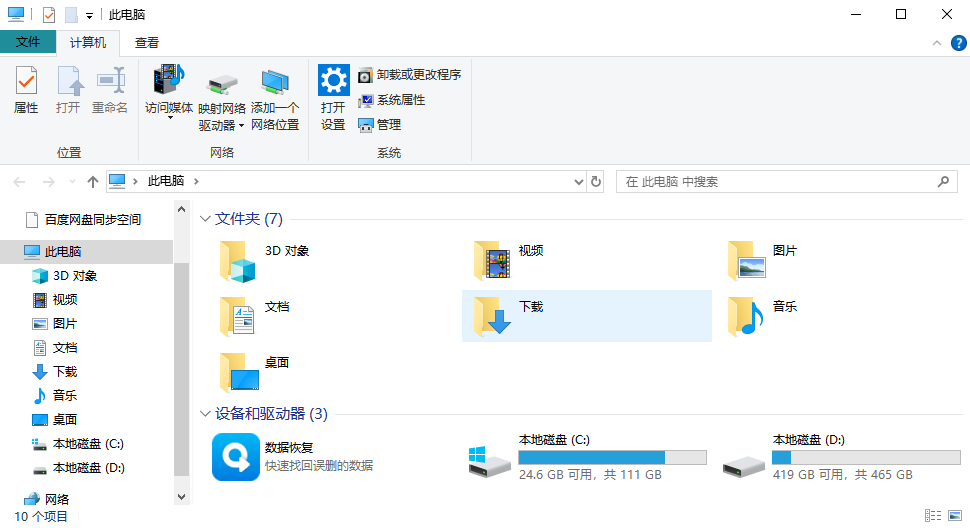Screen dimensions: 970x528
Task: Switch to the 查看 tab
Action: point(147,43)
